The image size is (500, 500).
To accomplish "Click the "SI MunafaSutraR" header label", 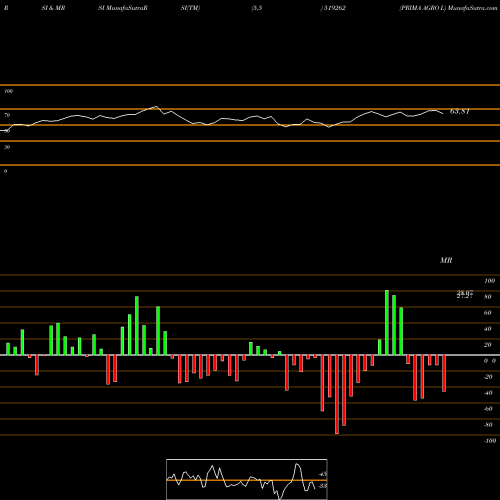I will tap(123, 8).
